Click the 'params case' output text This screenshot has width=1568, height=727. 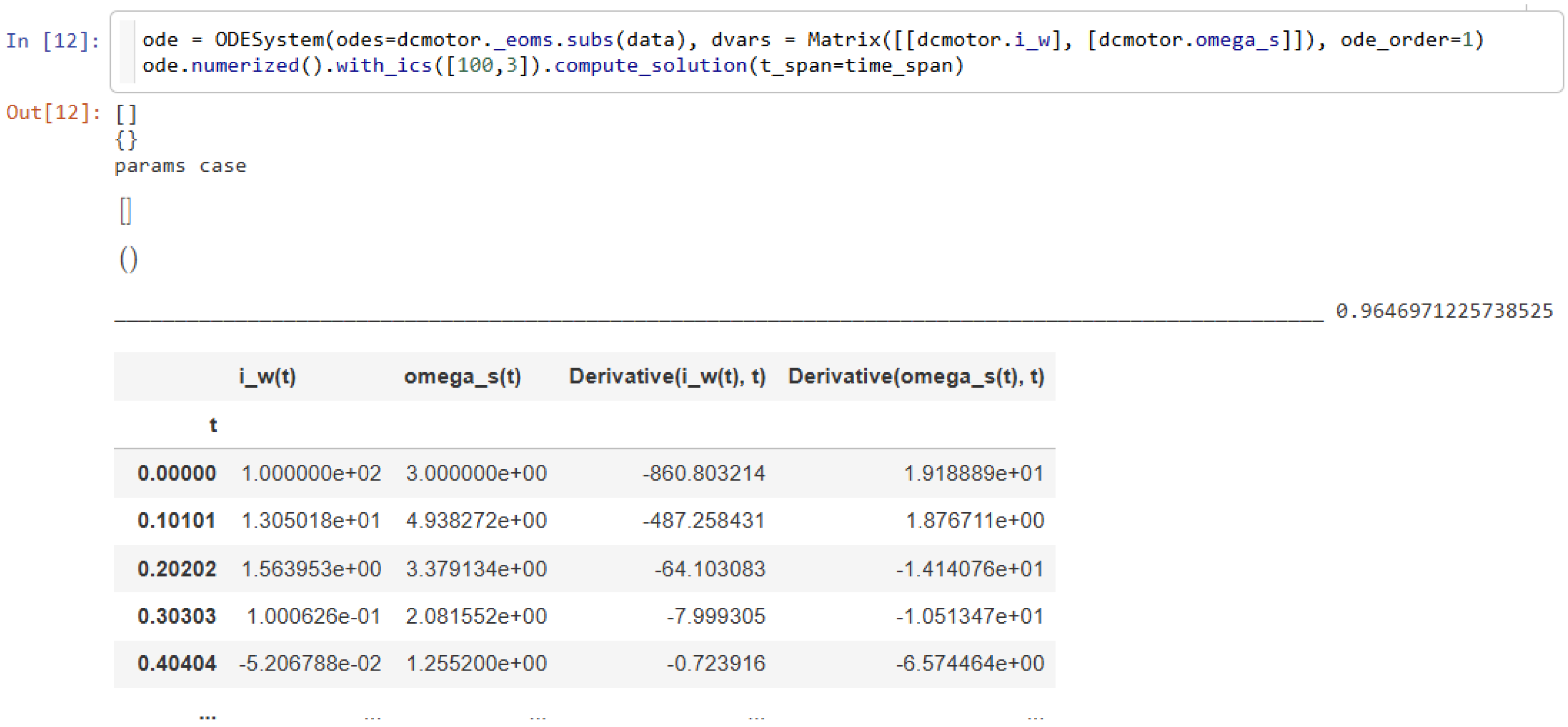(x=180, y=166)
